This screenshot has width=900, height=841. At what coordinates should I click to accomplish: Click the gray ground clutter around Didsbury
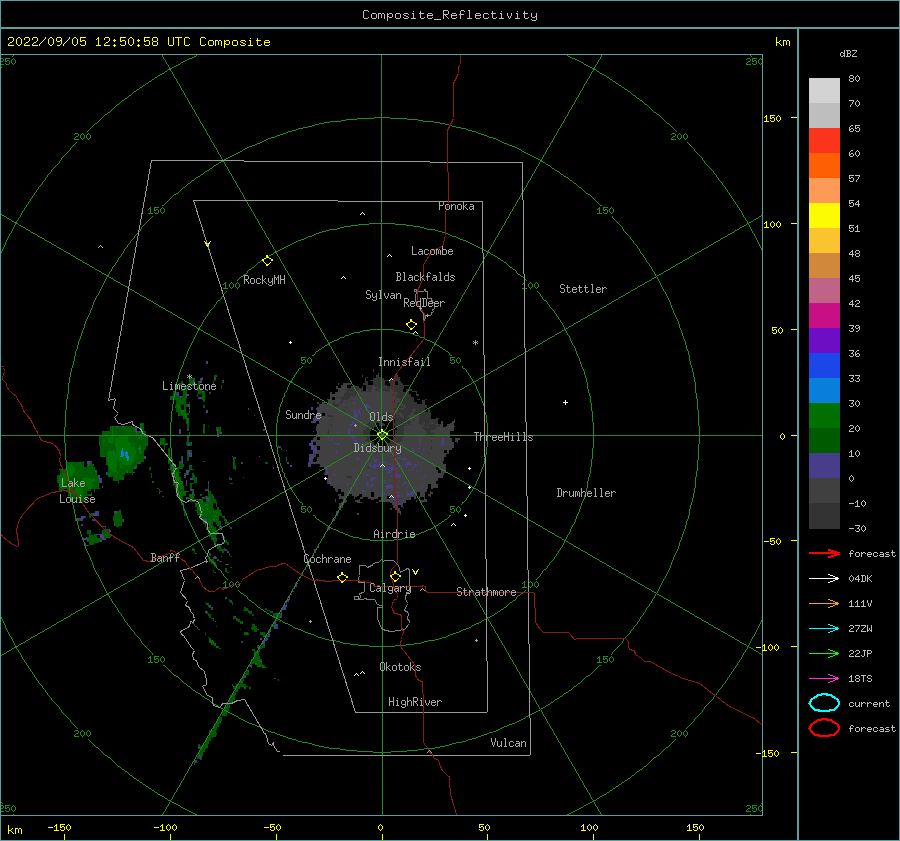click(383, 441)
